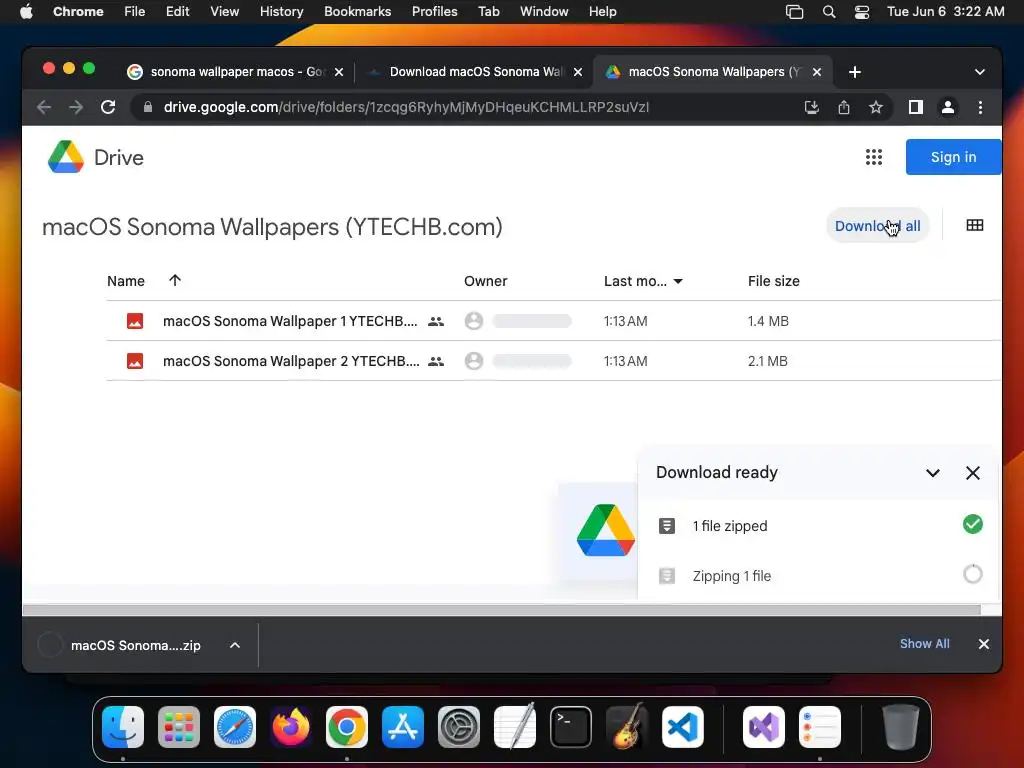Share this page from address bar
This screenshot has height=768, width=1024.
(844, 107)
